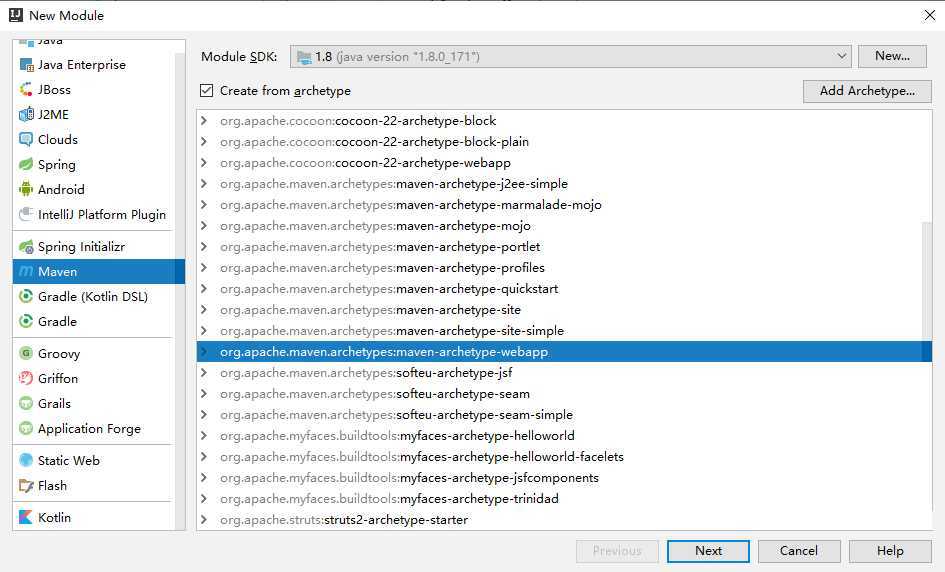Select Java Enterprise module type
The height and width of the screenshot is (572, 945).
coord(93,64)
